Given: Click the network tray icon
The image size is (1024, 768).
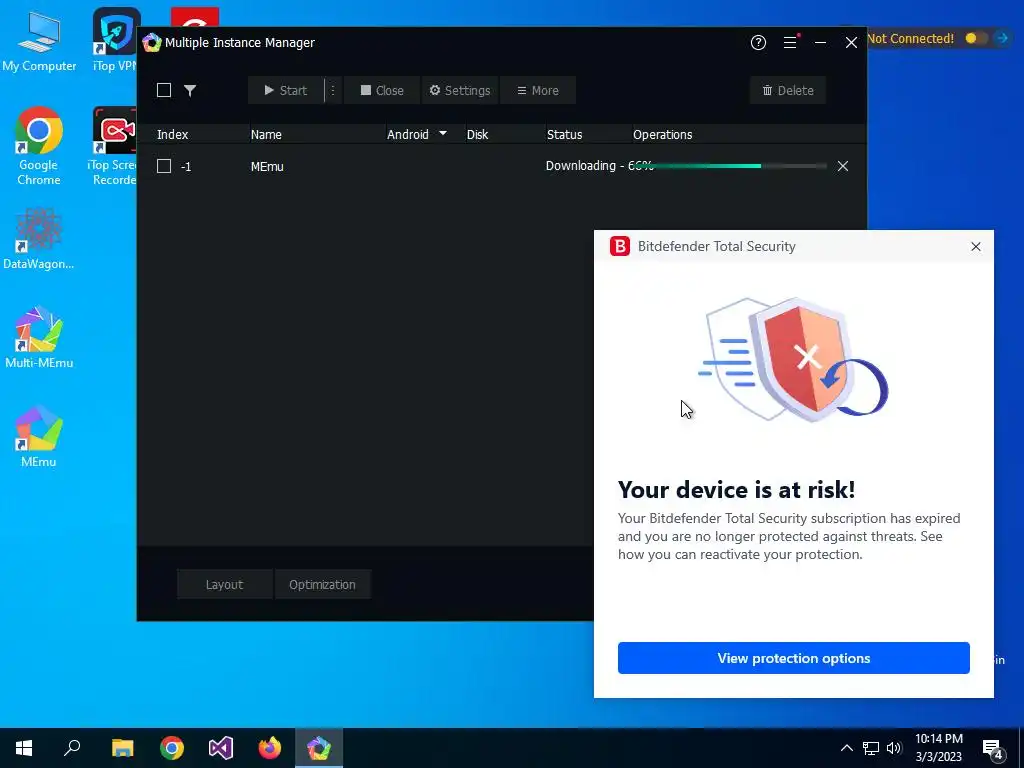Looking at the screenshot, I should point(871,748).
